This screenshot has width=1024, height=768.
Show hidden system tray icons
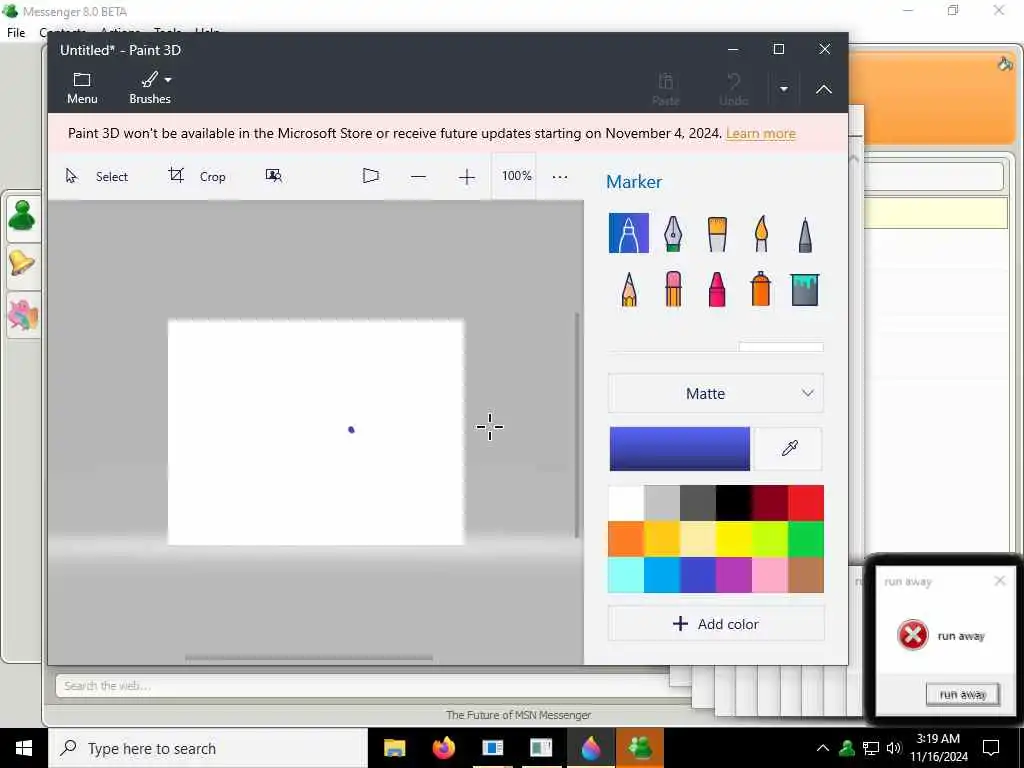click(x=823, y=748)
